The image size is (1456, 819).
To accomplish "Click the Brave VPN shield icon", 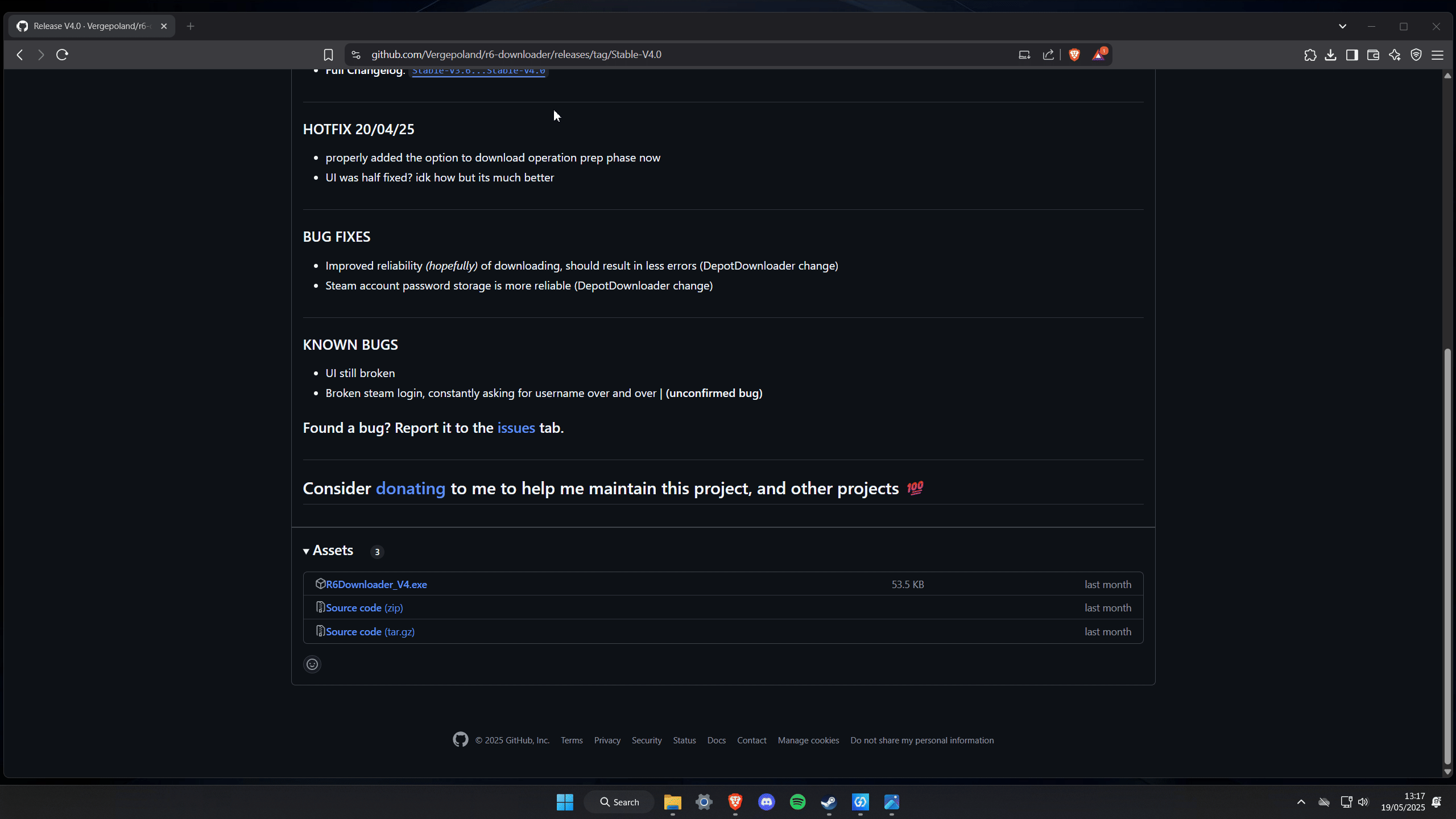I will tap(1416, 55).
